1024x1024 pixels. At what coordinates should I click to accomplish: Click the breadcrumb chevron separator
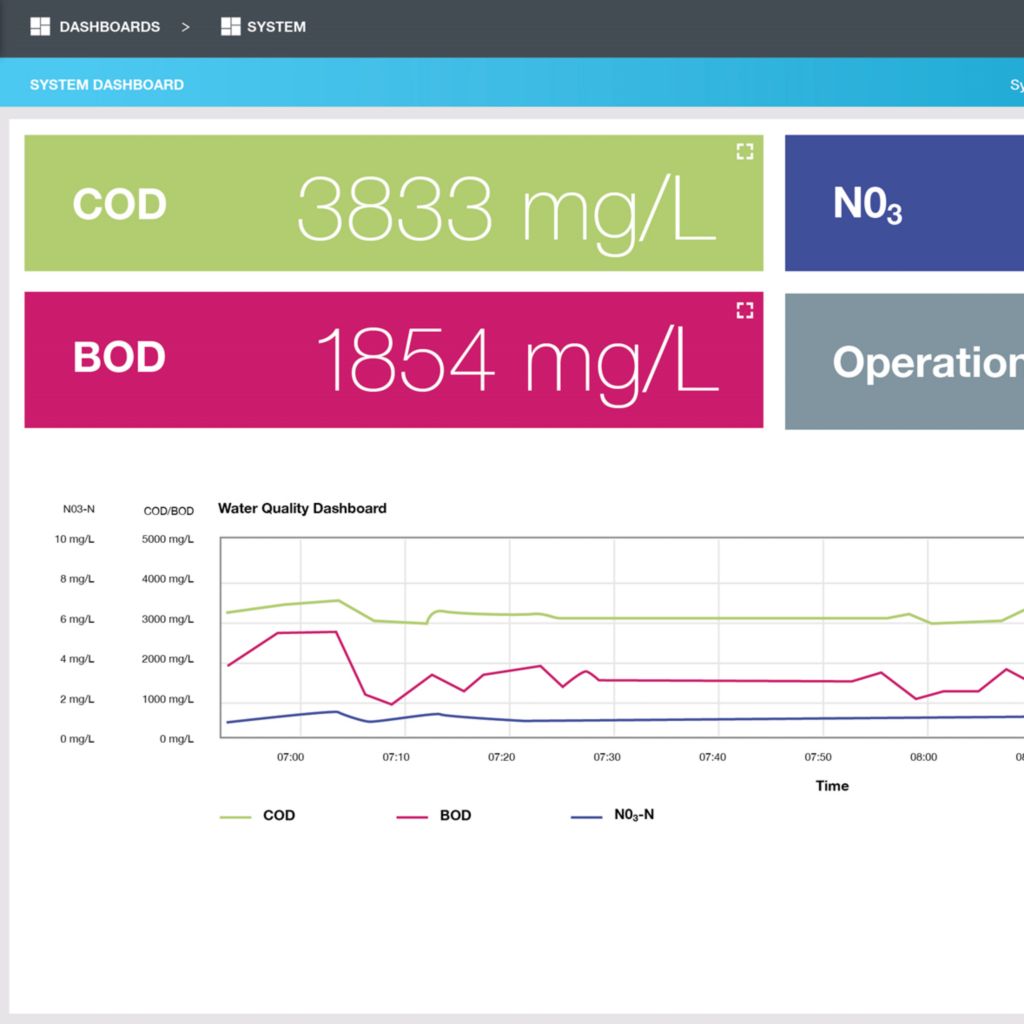(x=185, y=27)
